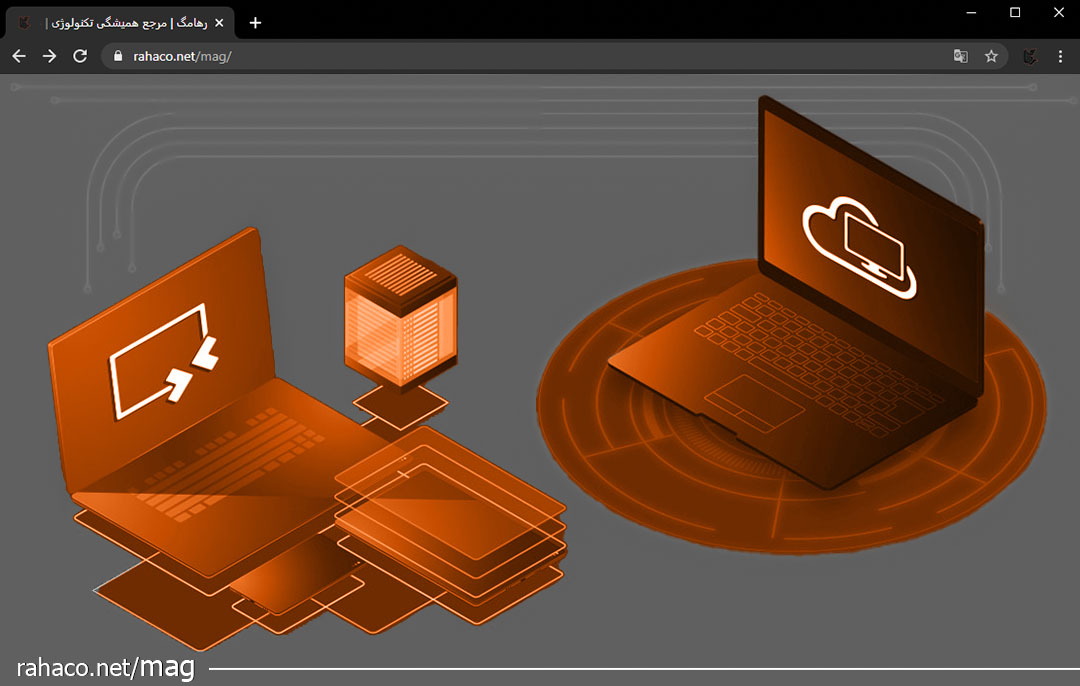Close the رهامگ browser tab
The width and height of the screenshot is (1080, 686).
point(219,23)
